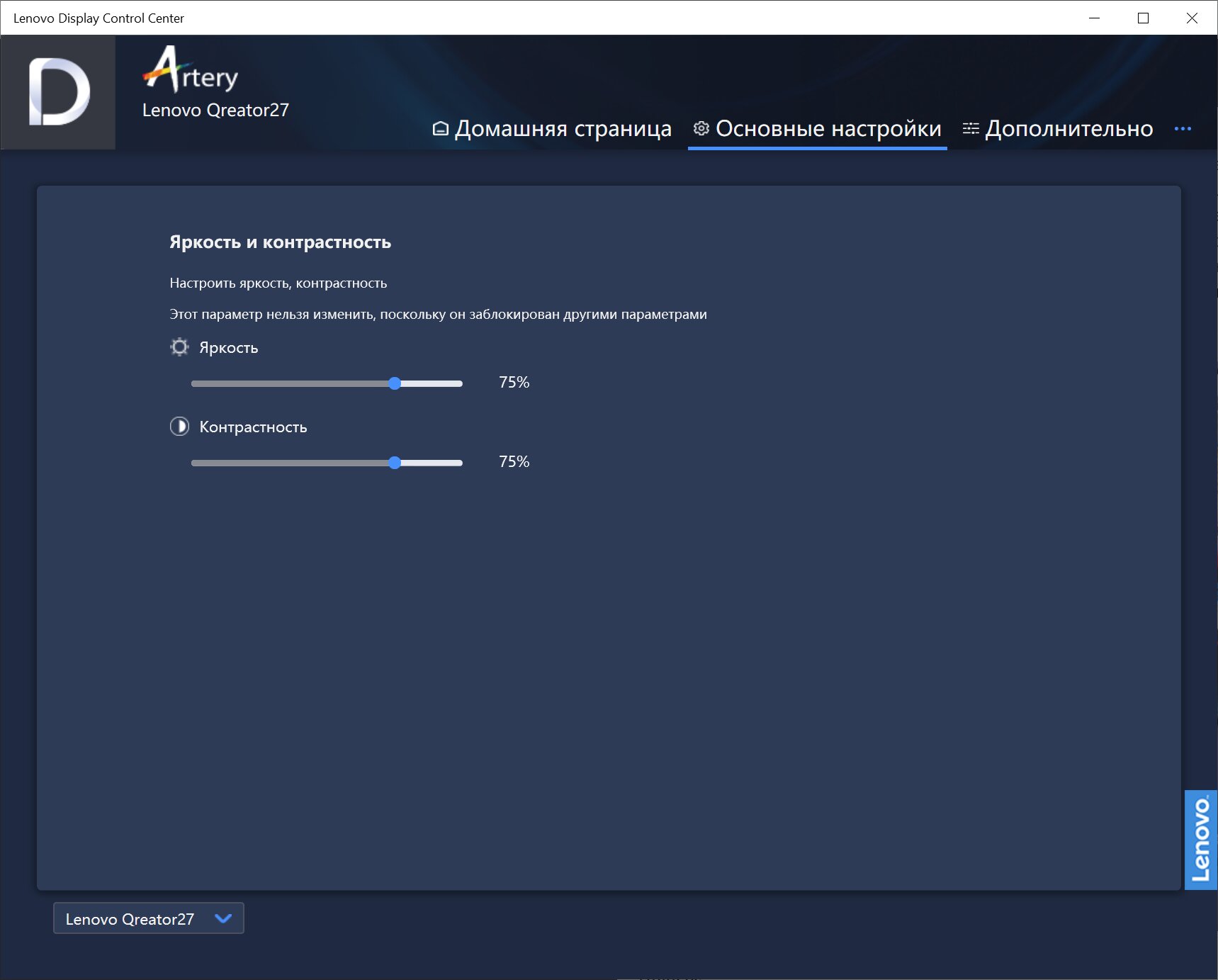
Task: Click the Lenovo vertical brand badge
Action: (x=1201, y=840)
